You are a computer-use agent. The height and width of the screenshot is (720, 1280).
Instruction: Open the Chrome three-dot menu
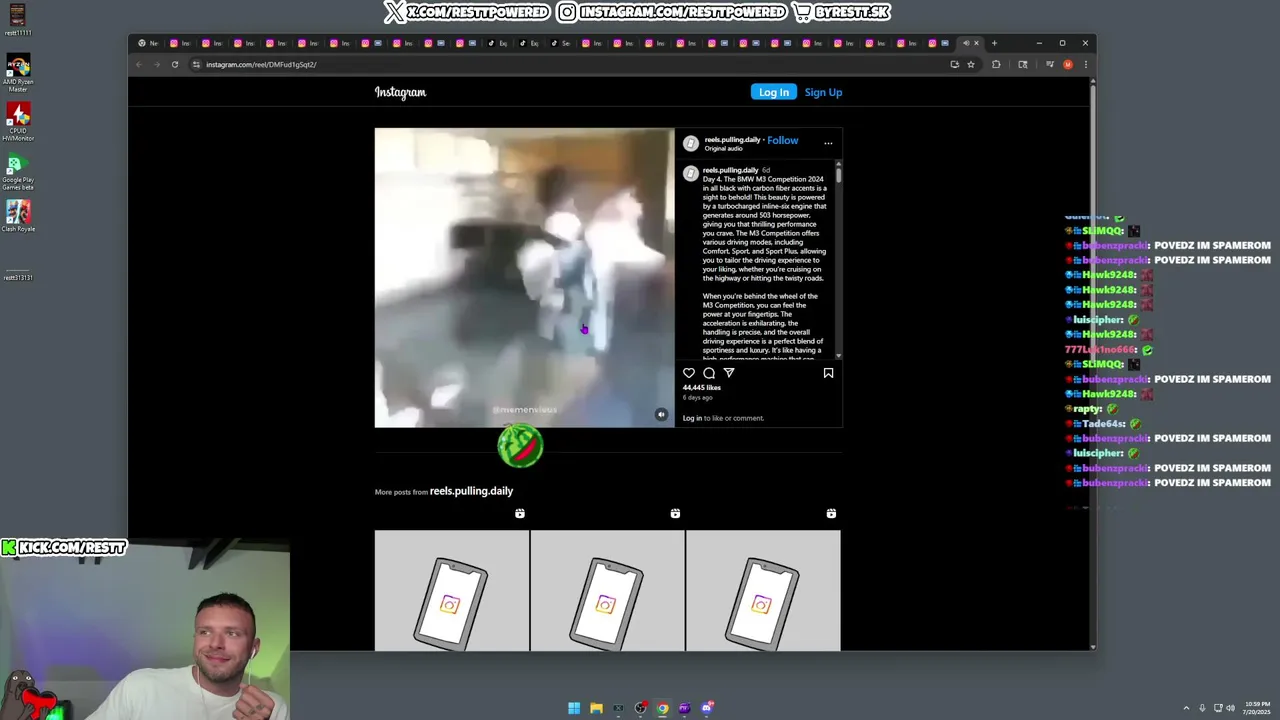point(1086,64)
